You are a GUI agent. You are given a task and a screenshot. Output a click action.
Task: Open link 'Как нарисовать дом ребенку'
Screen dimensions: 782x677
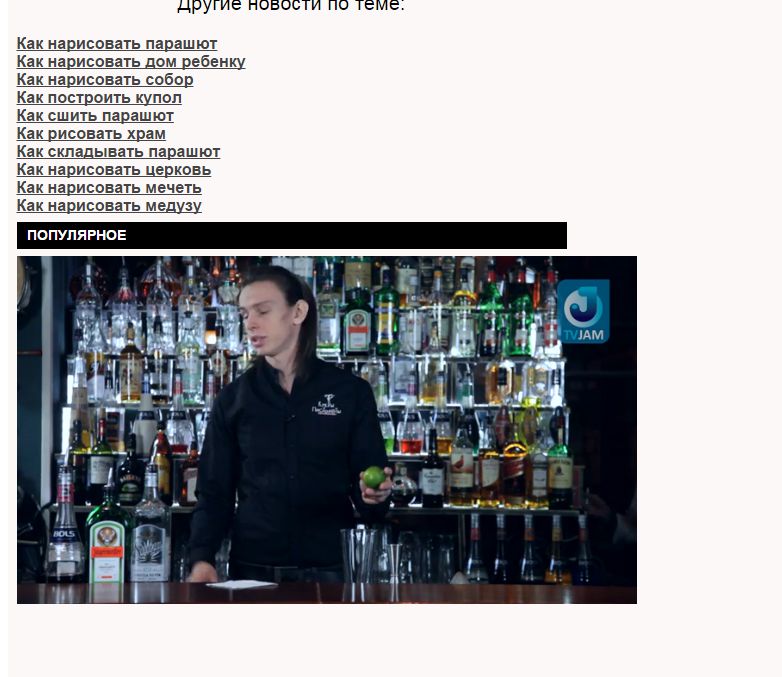coord(131,62)
